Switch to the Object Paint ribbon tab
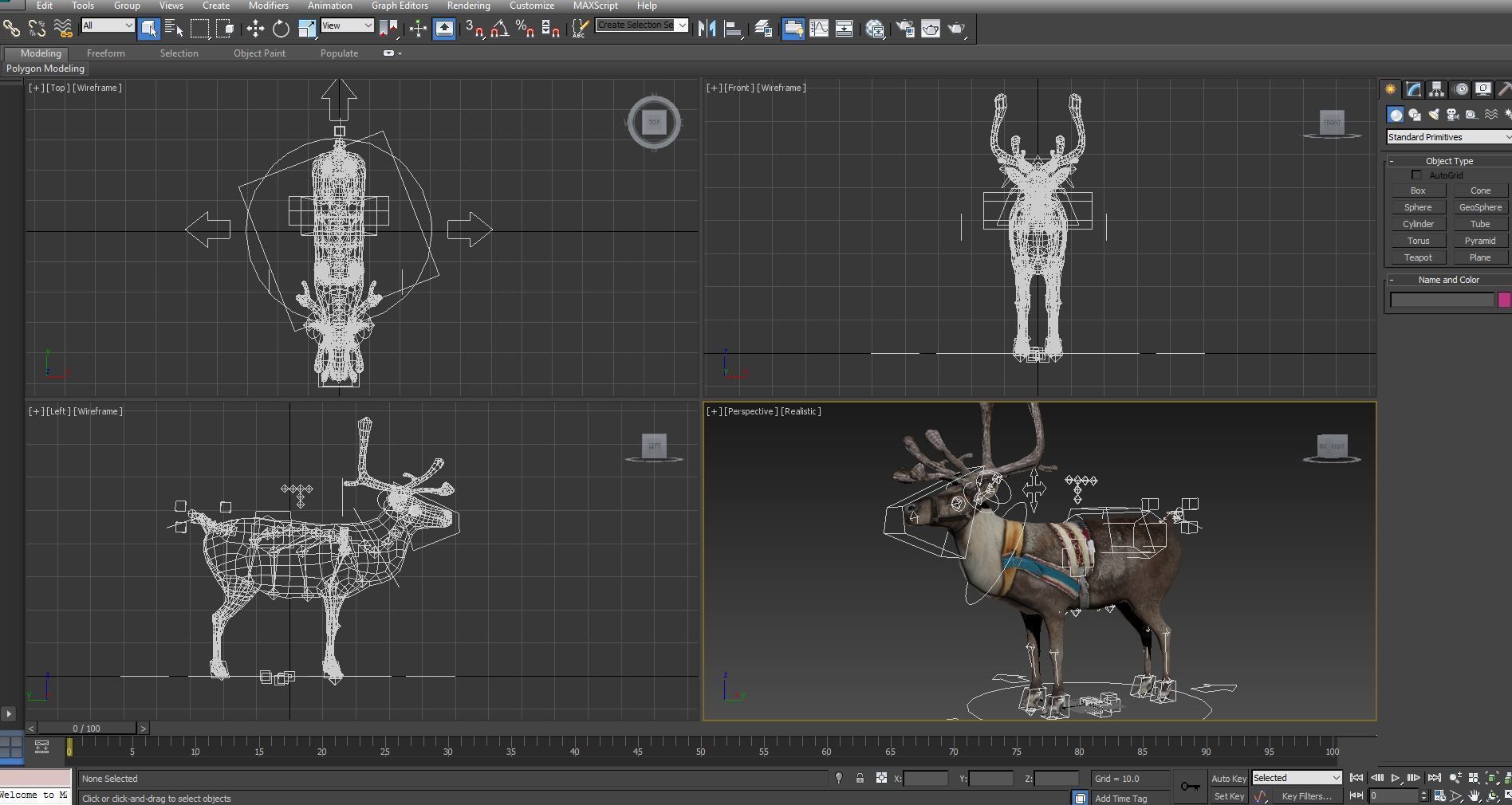The height and width of the screenshot is (805, 1512). [x=259, y=53]
